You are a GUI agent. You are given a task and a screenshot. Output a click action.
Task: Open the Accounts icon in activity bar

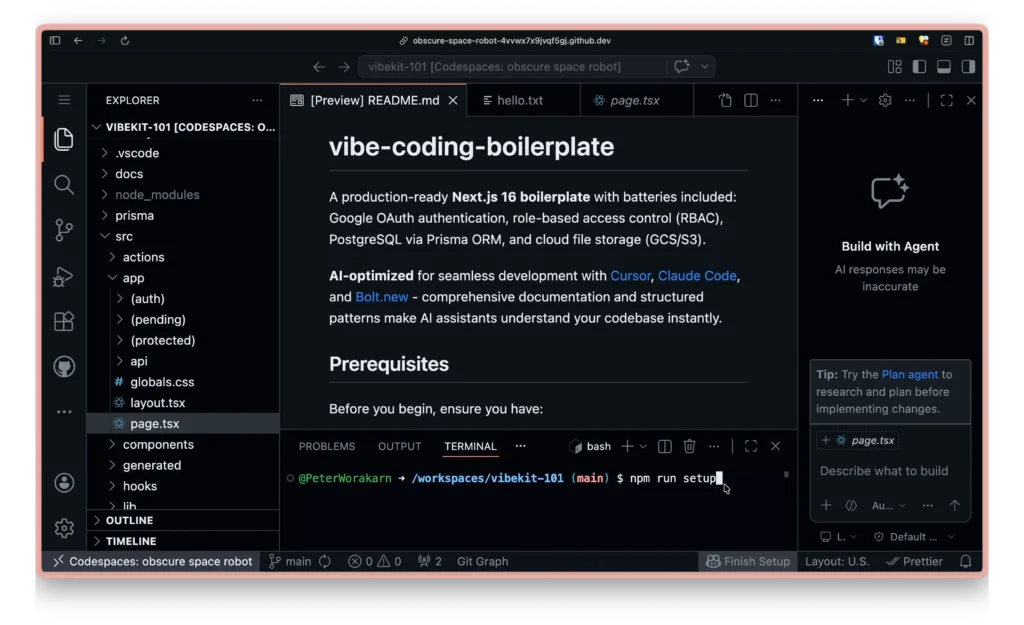[64, 483]
